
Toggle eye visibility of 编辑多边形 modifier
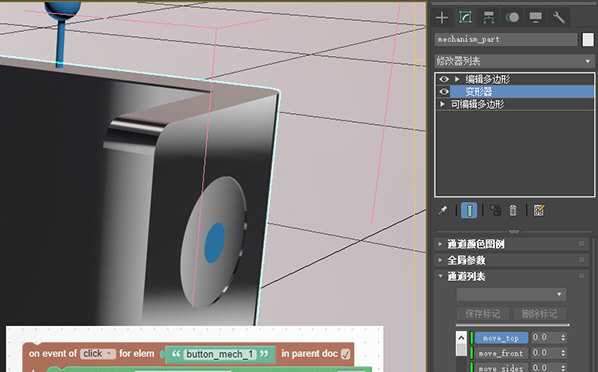[444, 79]
